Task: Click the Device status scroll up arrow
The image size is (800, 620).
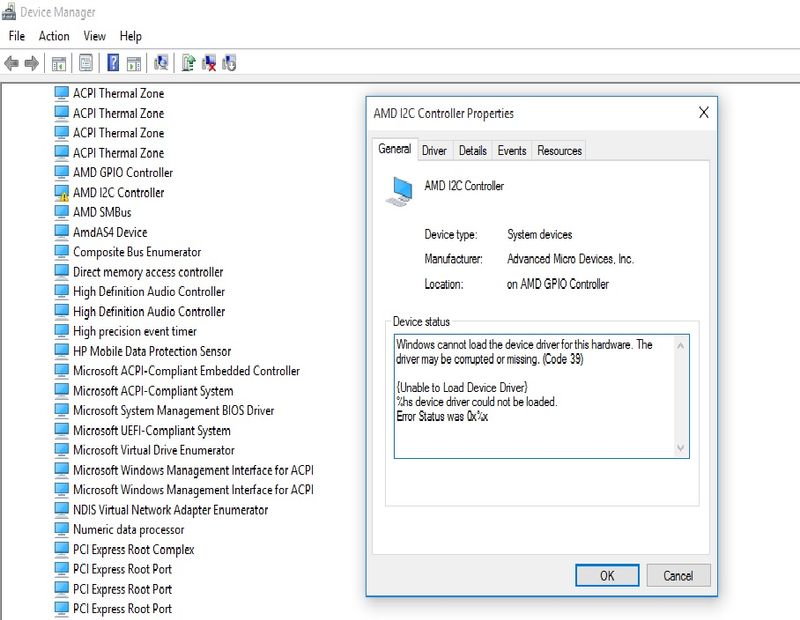Action: [x=680, y=346]
